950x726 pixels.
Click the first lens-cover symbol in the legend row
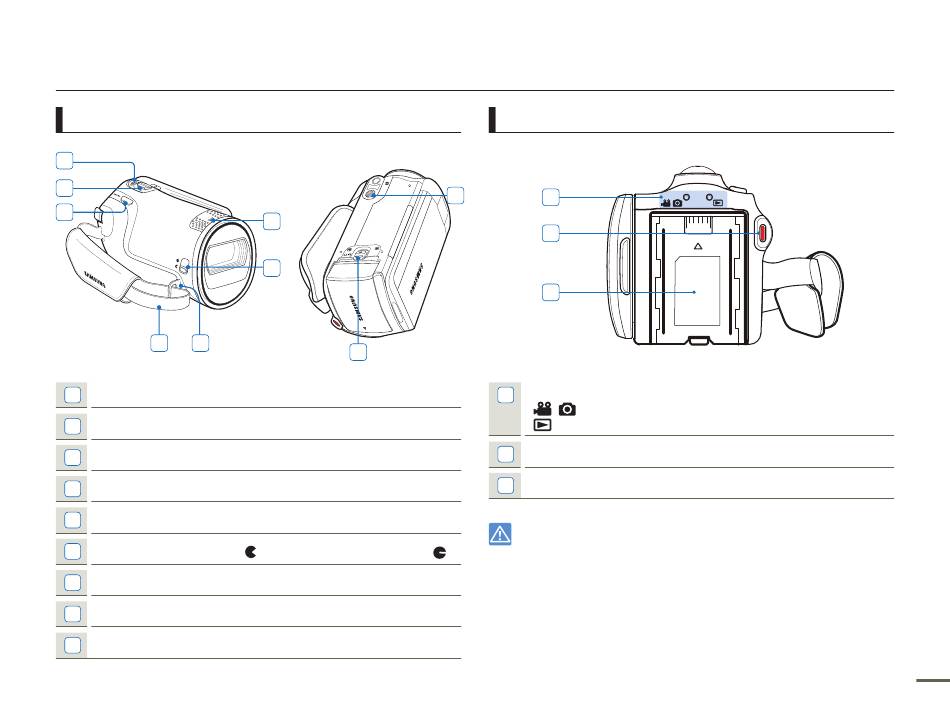[x=251, y=551]
